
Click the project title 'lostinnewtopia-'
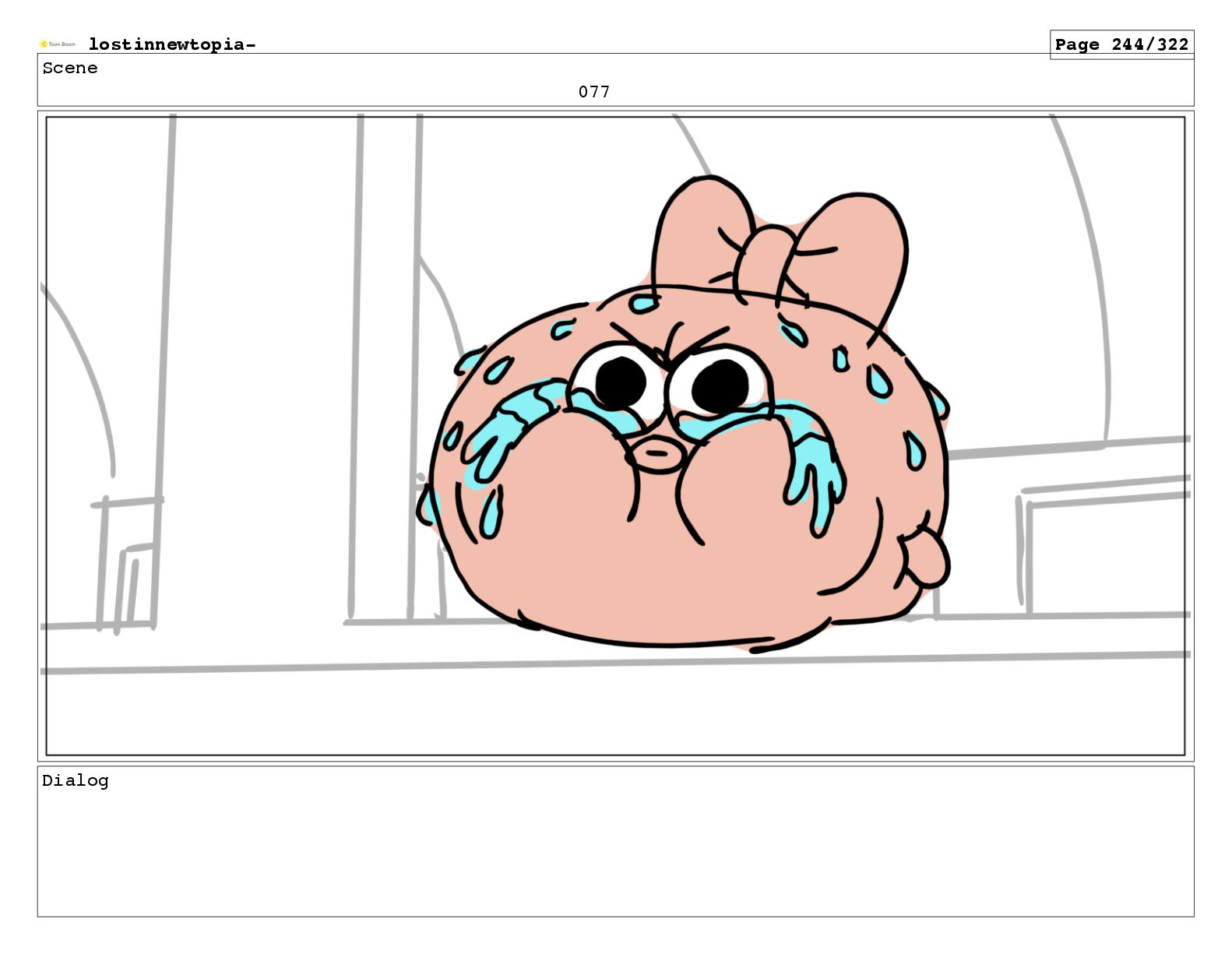pos(172,44)
